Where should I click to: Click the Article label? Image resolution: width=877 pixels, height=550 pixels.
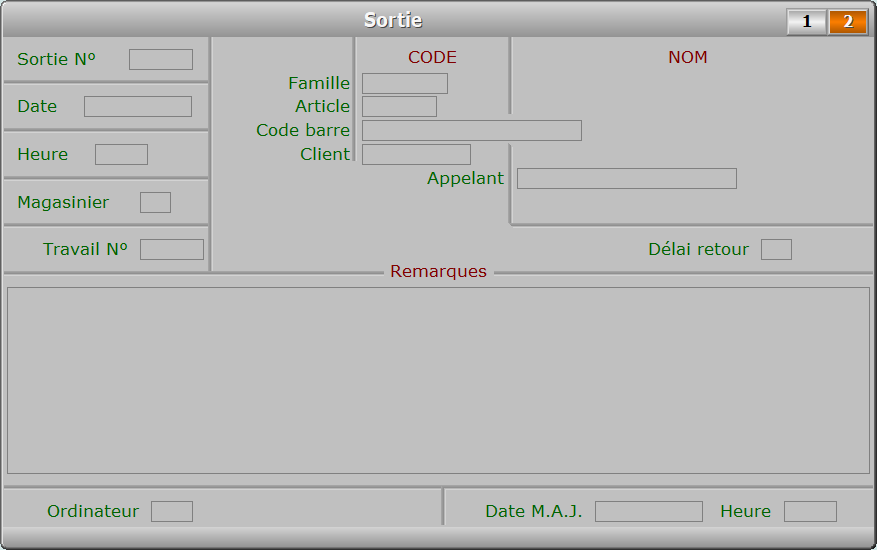323,106
